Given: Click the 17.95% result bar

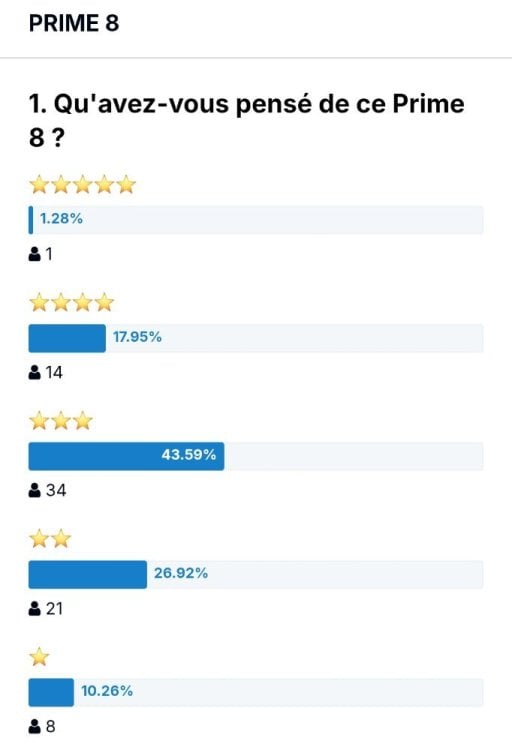Looking at the screenshot, I should pyautogui.click(x=256, y=338).
